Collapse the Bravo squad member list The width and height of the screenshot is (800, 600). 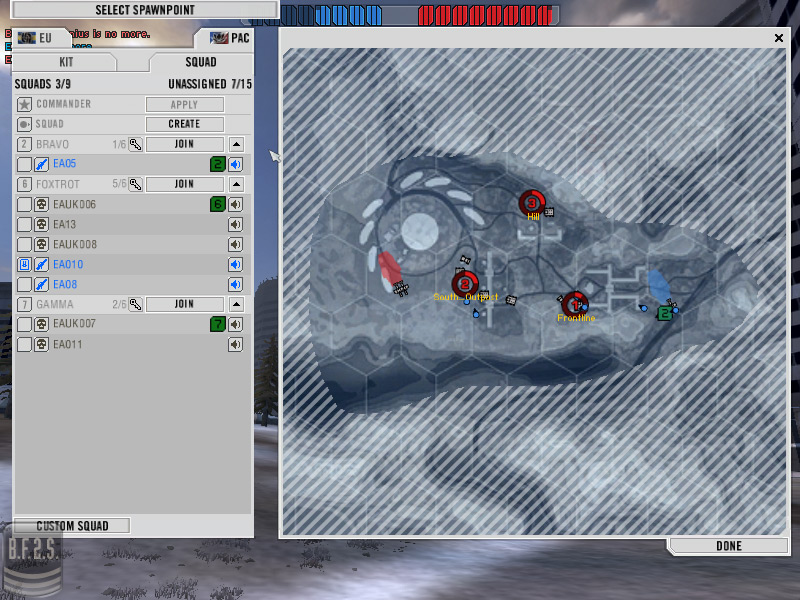(236, 144)
